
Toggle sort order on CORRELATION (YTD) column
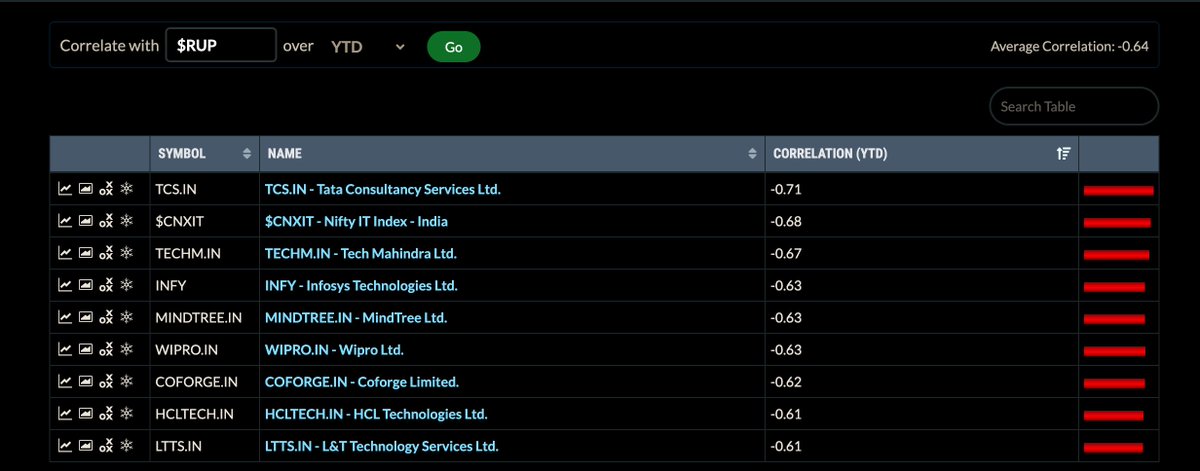click(x=921, y=154)
